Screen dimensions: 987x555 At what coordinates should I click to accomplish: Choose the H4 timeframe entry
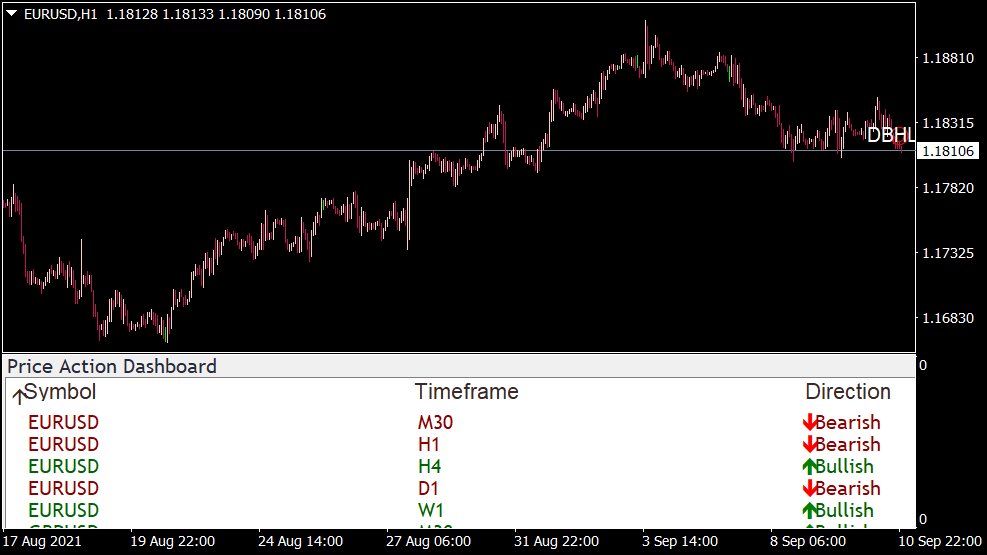pyautogui.click(x=429, y=467)
